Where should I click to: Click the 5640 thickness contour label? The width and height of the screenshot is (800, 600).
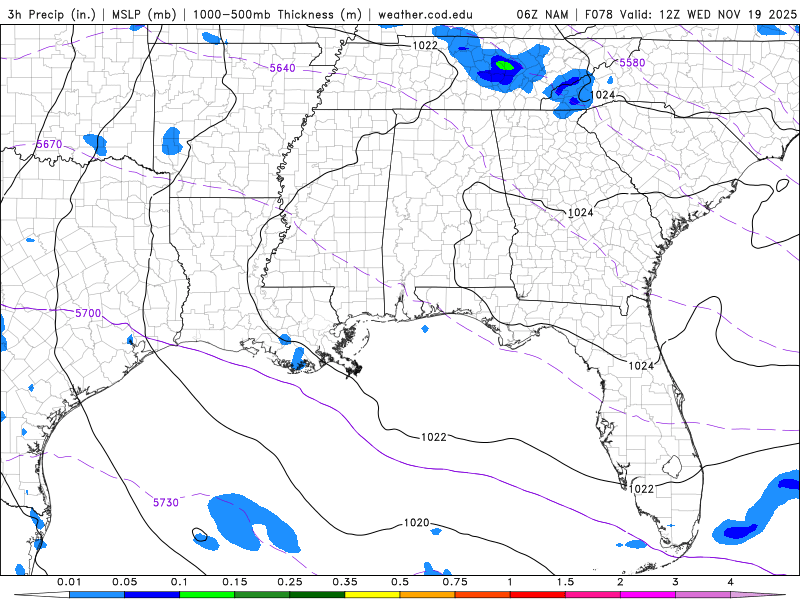click(282, 68)
